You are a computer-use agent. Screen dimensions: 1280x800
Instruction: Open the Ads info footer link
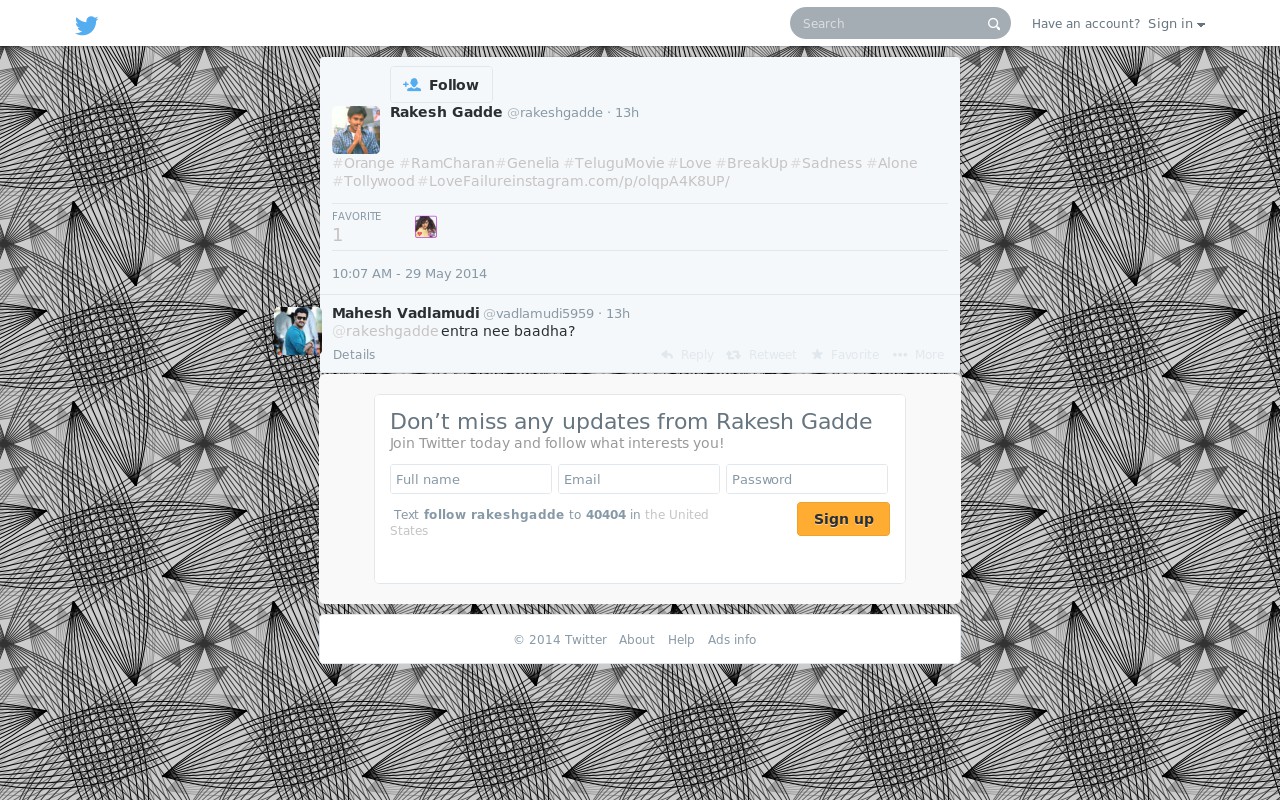point(732,640)
